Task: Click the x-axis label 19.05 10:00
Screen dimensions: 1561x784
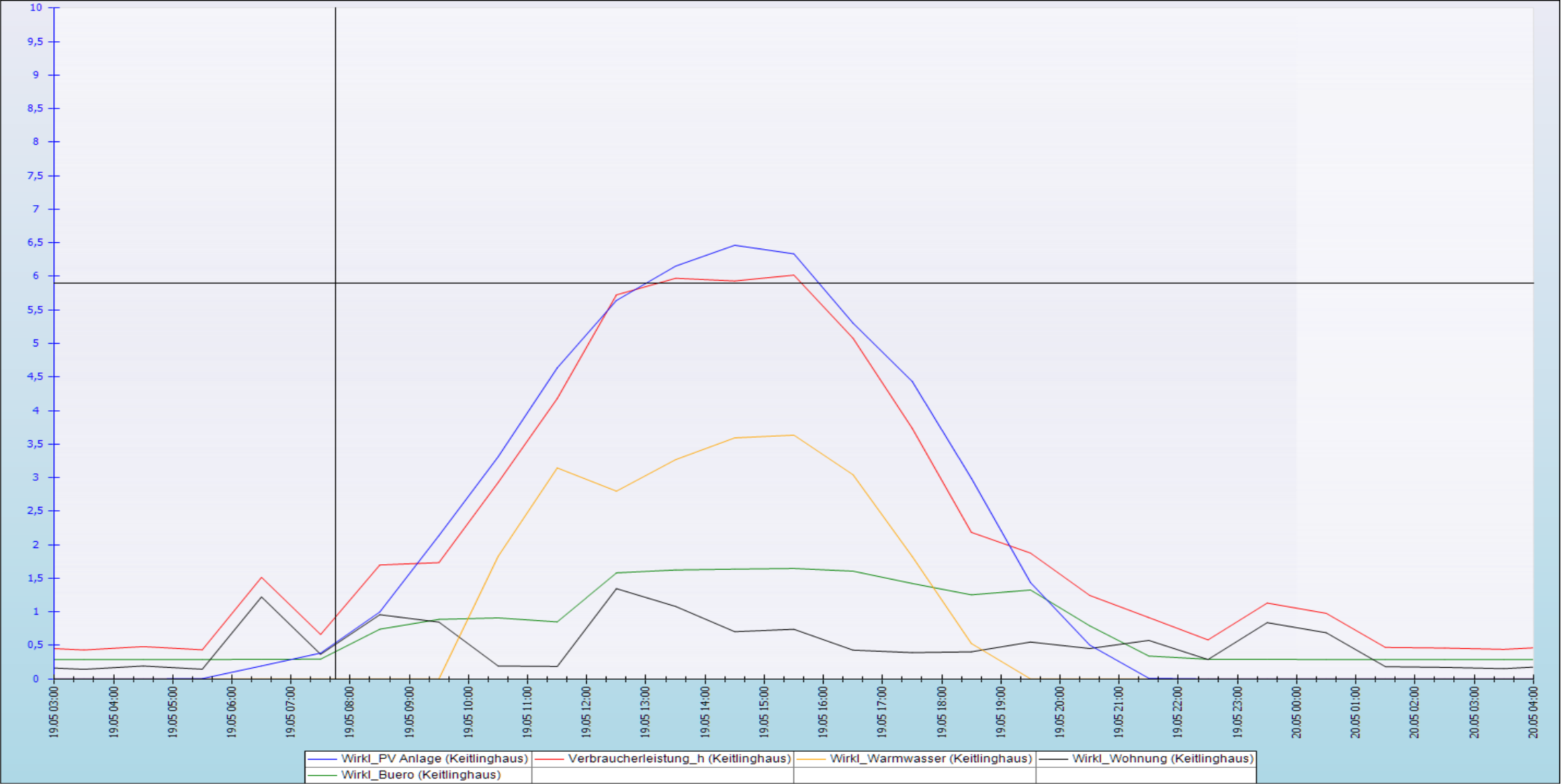Action: tap(469, 712)
